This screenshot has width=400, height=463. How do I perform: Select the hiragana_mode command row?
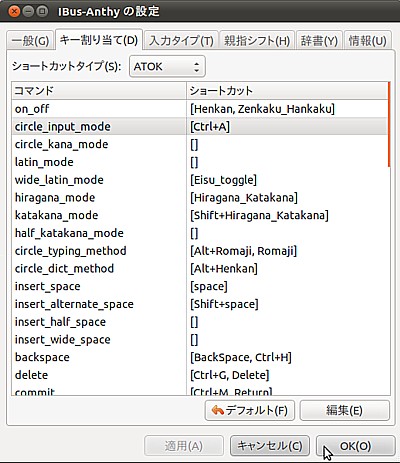[x=200, y=197]
